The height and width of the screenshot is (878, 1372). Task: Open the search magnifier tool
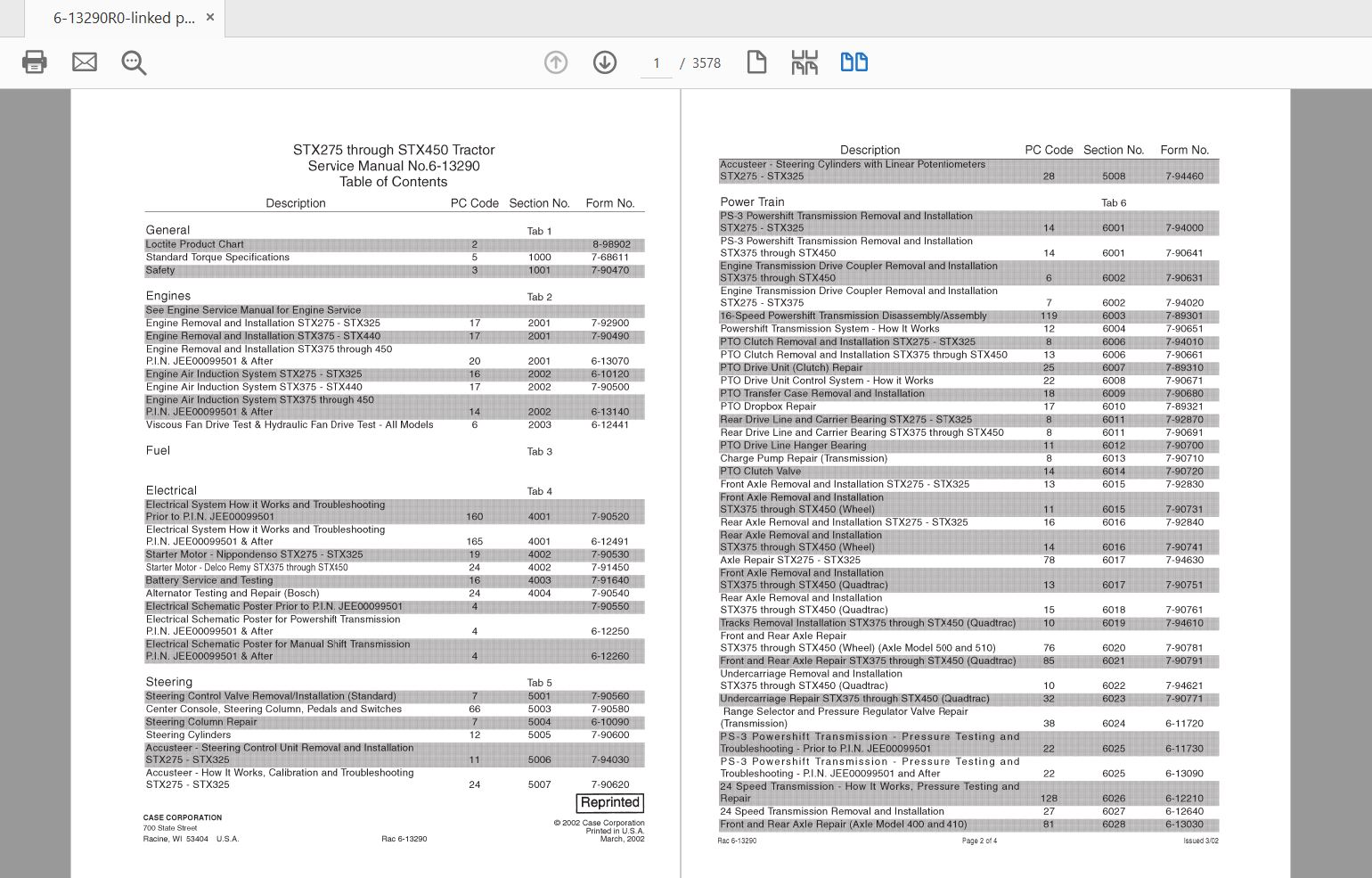[134, 62]
